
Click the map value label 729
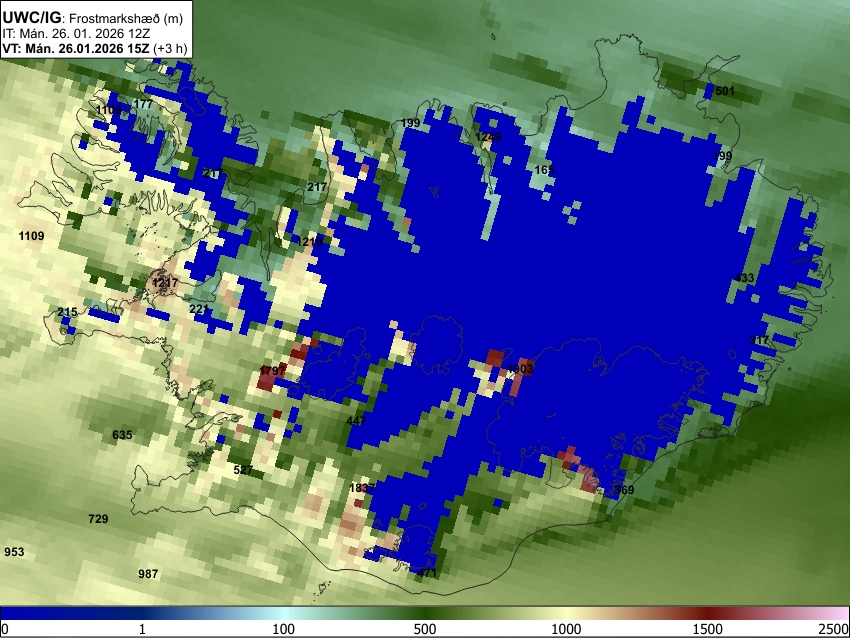click(98, 519)
